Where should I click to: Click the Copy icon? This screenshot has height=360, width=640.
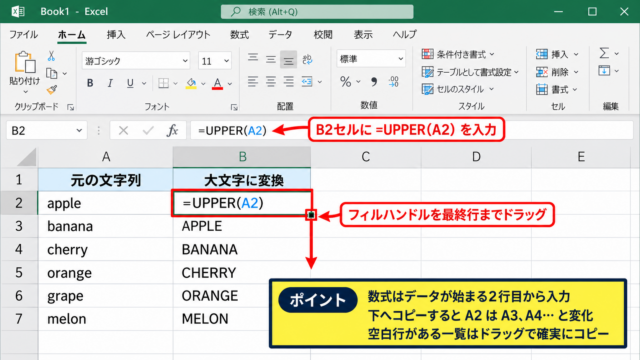[51, 73]
